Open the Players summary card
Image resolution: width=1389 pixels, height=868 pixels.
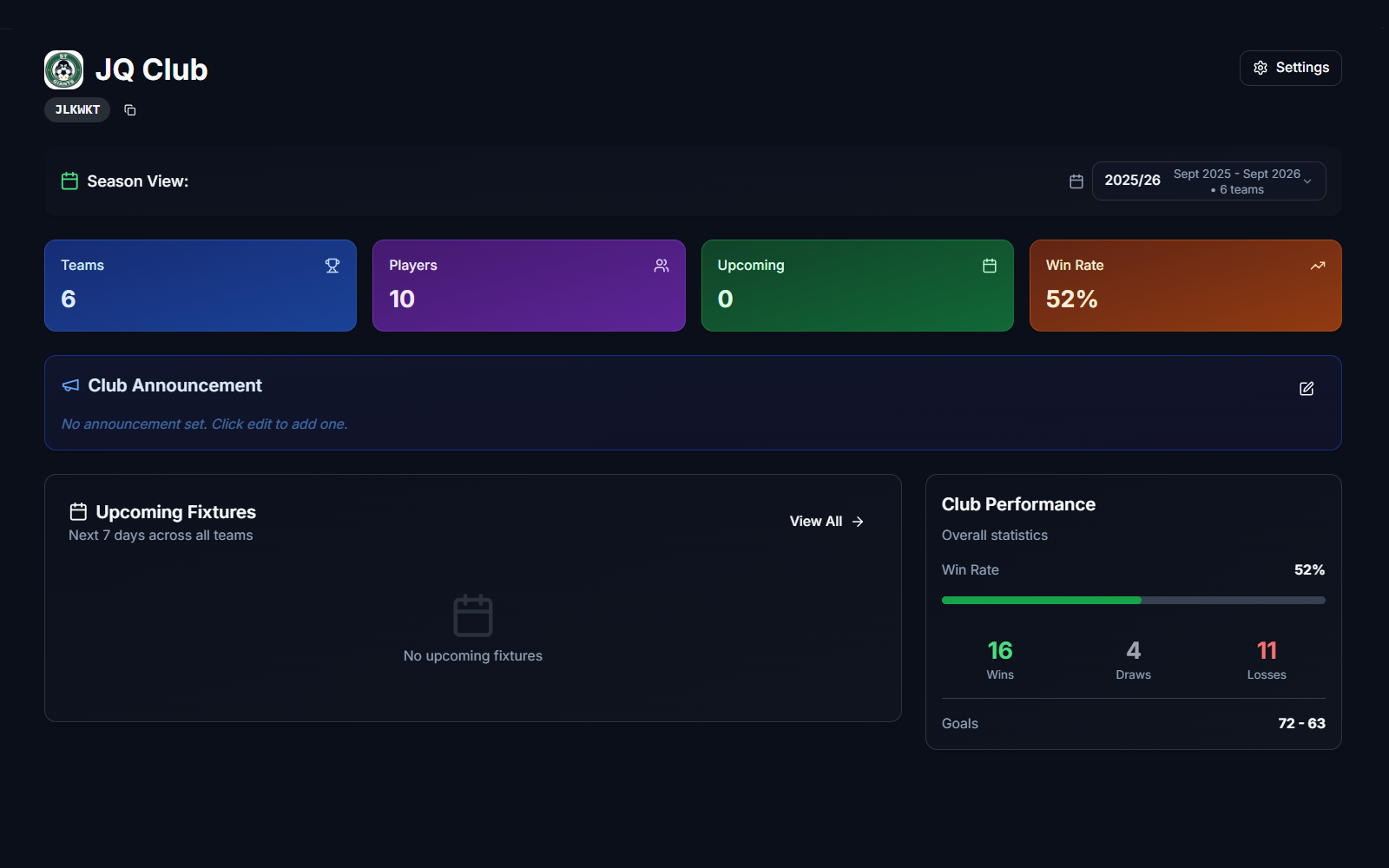coord(529,286)
